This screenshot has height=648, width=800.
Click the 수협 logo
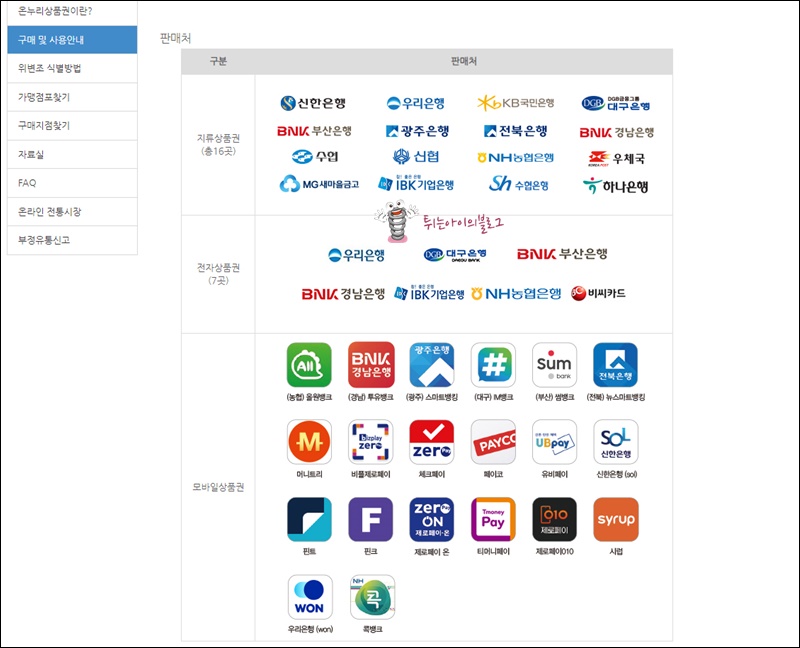point(315,157)
